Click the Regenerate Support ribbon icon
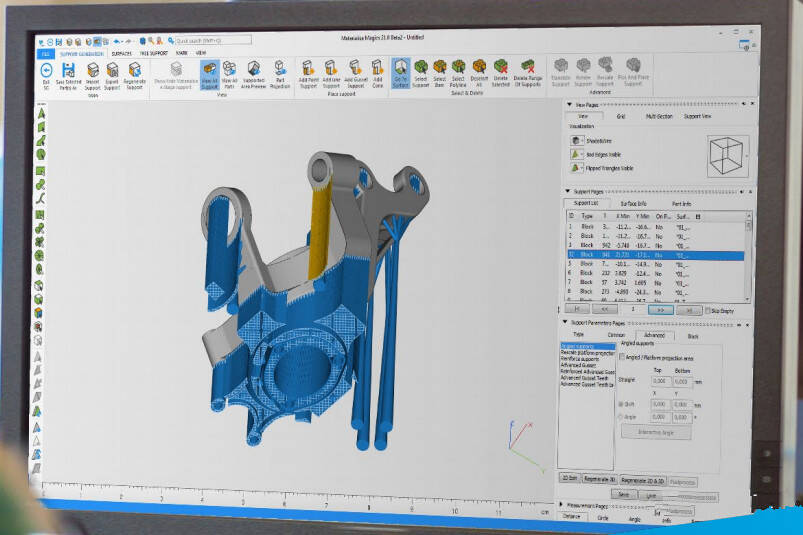Screen dimensions: 803x535 [x=134, y=72]
